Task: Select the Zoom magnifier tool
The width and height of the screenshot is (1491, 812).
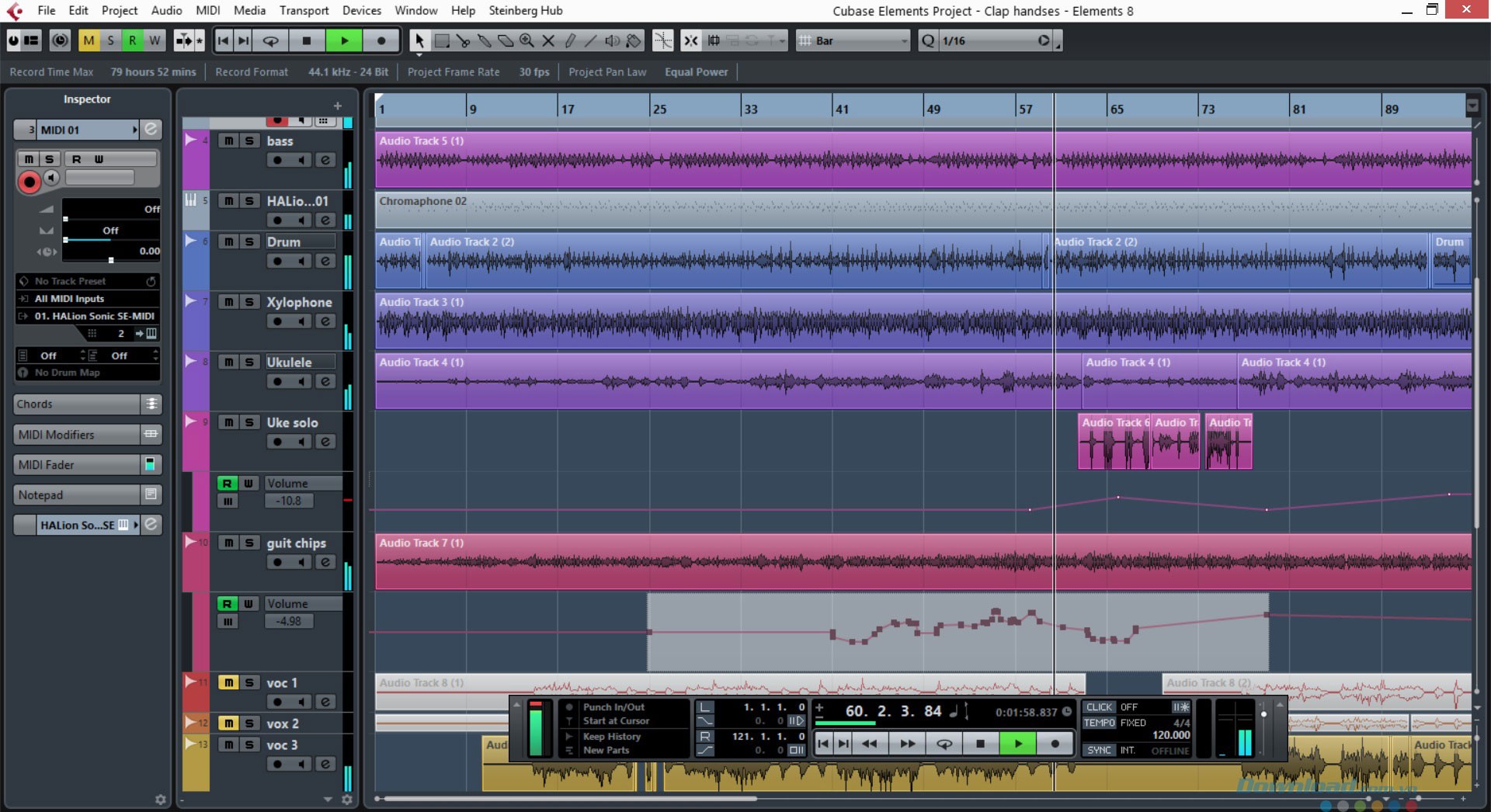Action: 527,40
